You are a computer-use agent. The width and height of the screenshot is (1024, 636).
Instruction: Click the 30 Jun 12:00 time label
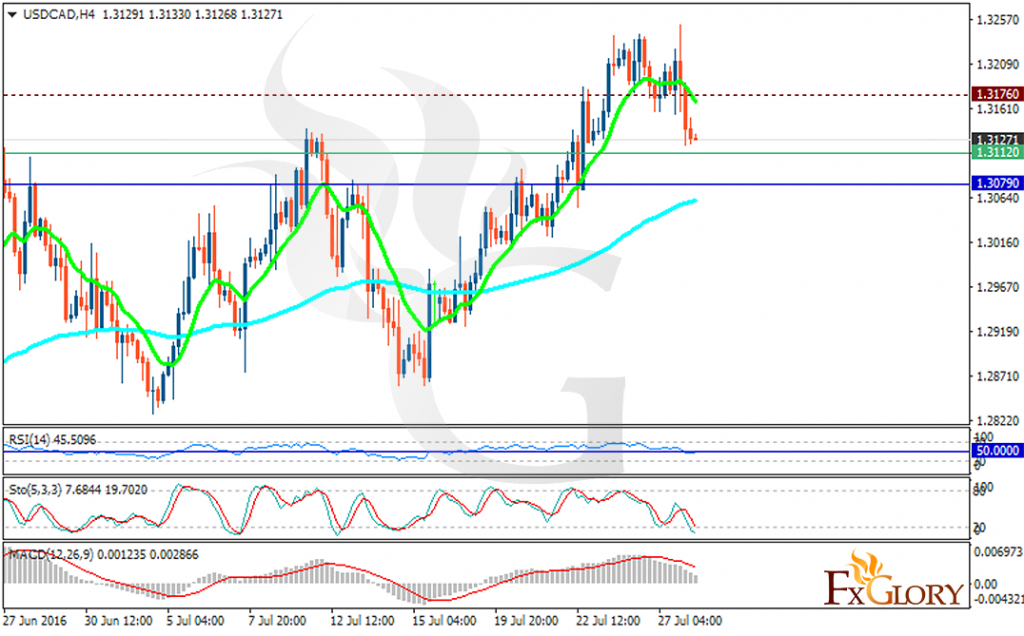119,620
